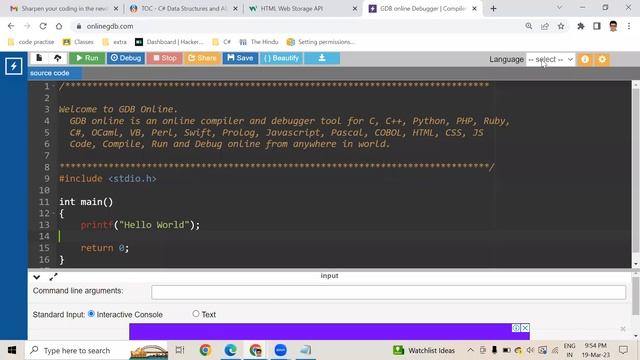Click the orange info icon
640x360 pixels.
(x=585, y=60)
